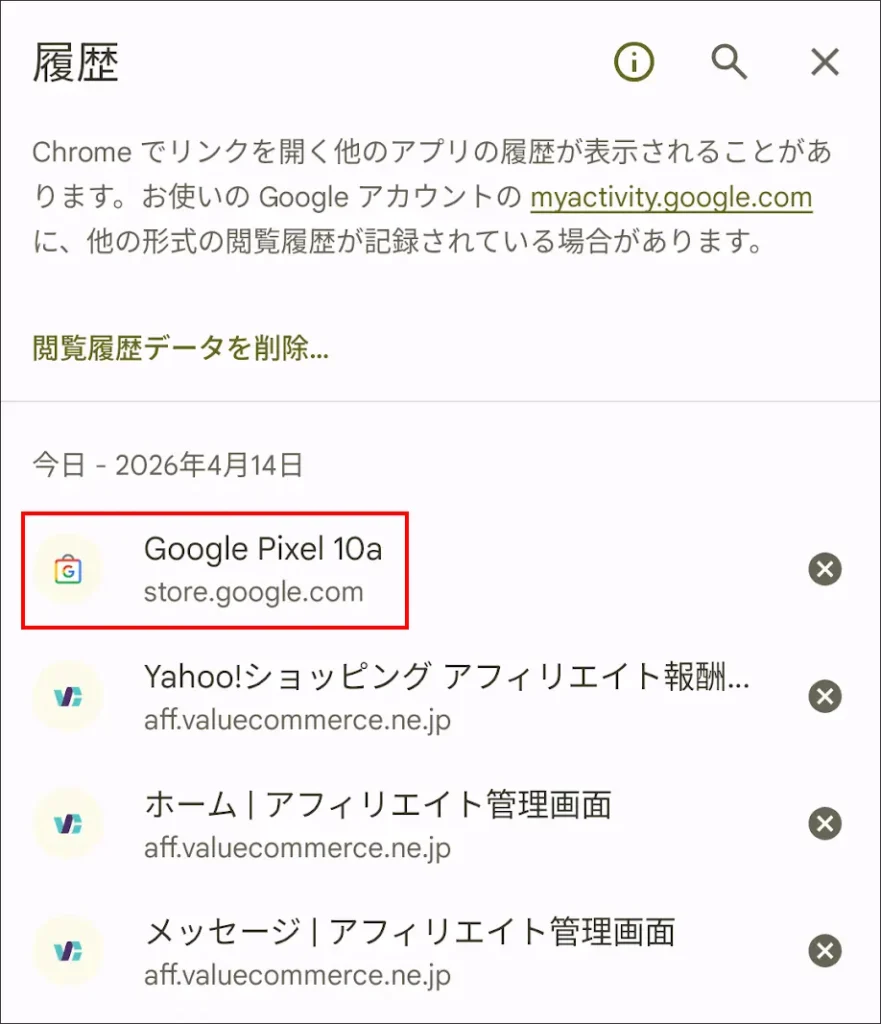The height and width of the screenshot is (1024, 881).
Task: Click ValueCommerce favicon beside メッセージ entry
Action: click(67, 951)
